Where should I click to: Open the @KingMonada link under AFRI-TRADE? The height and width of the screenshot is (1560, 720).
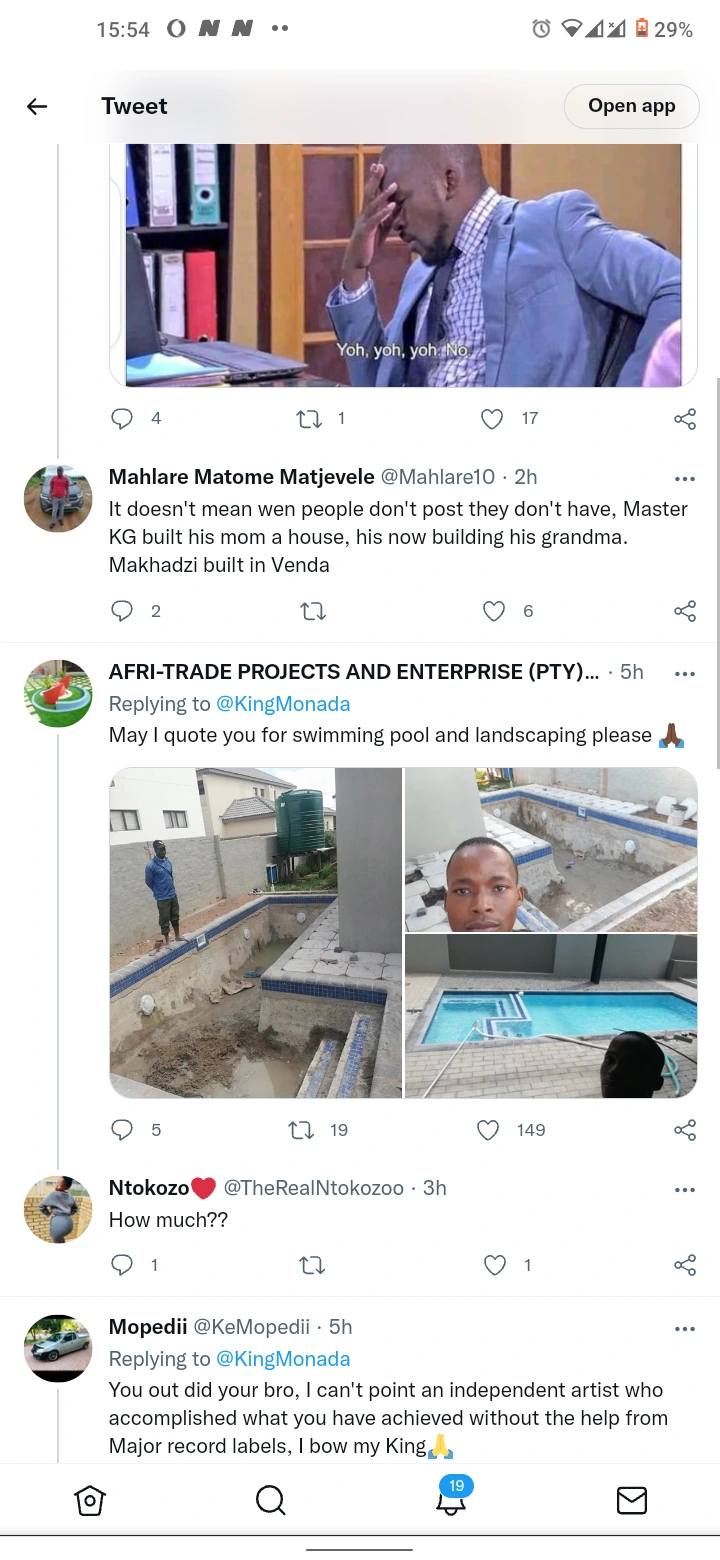(x=283, y=704)
